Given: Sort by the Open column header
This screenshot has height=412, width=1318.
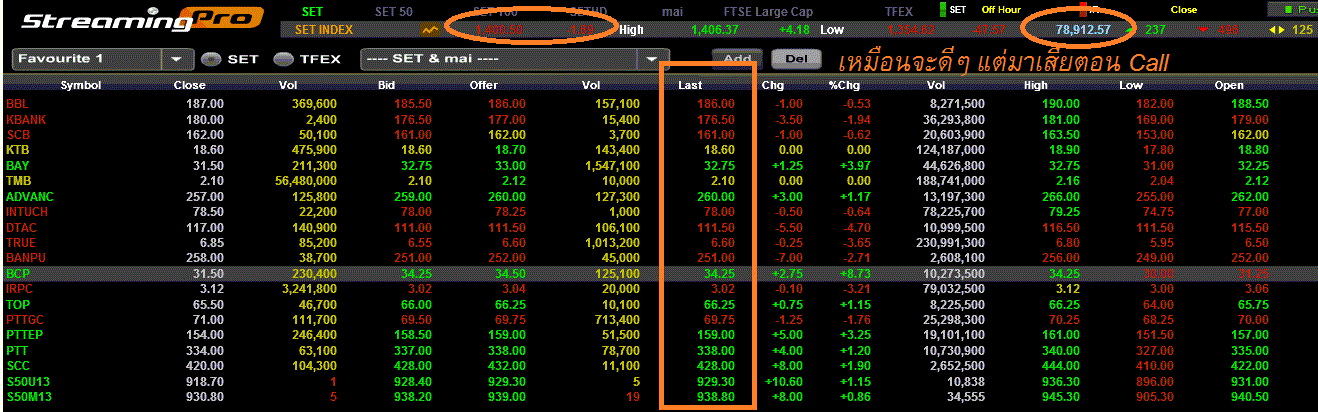Looking at the screenshot, I should pyautogui.click(x=1229, y=85).
